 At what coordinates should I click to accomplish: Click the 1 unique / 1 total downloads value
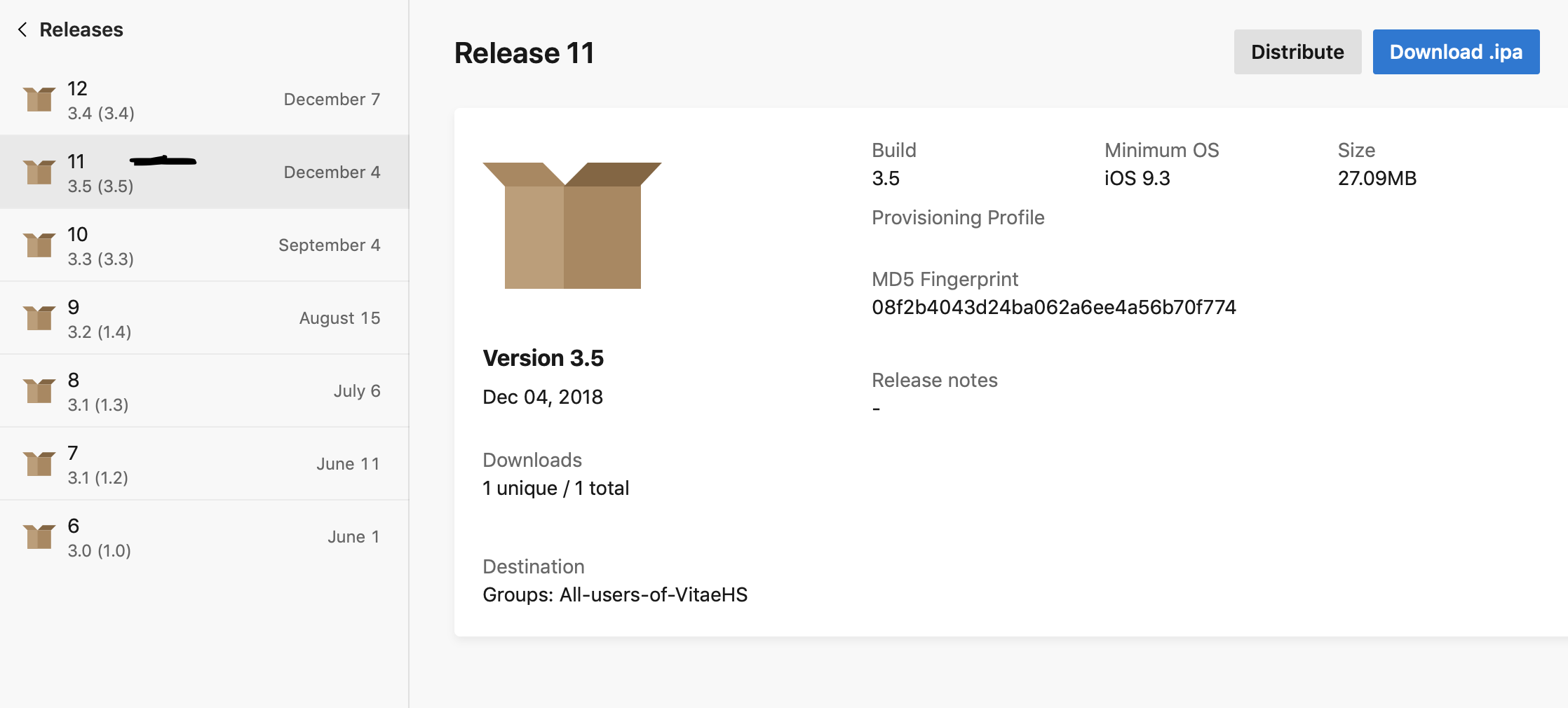tap(556, 488)
